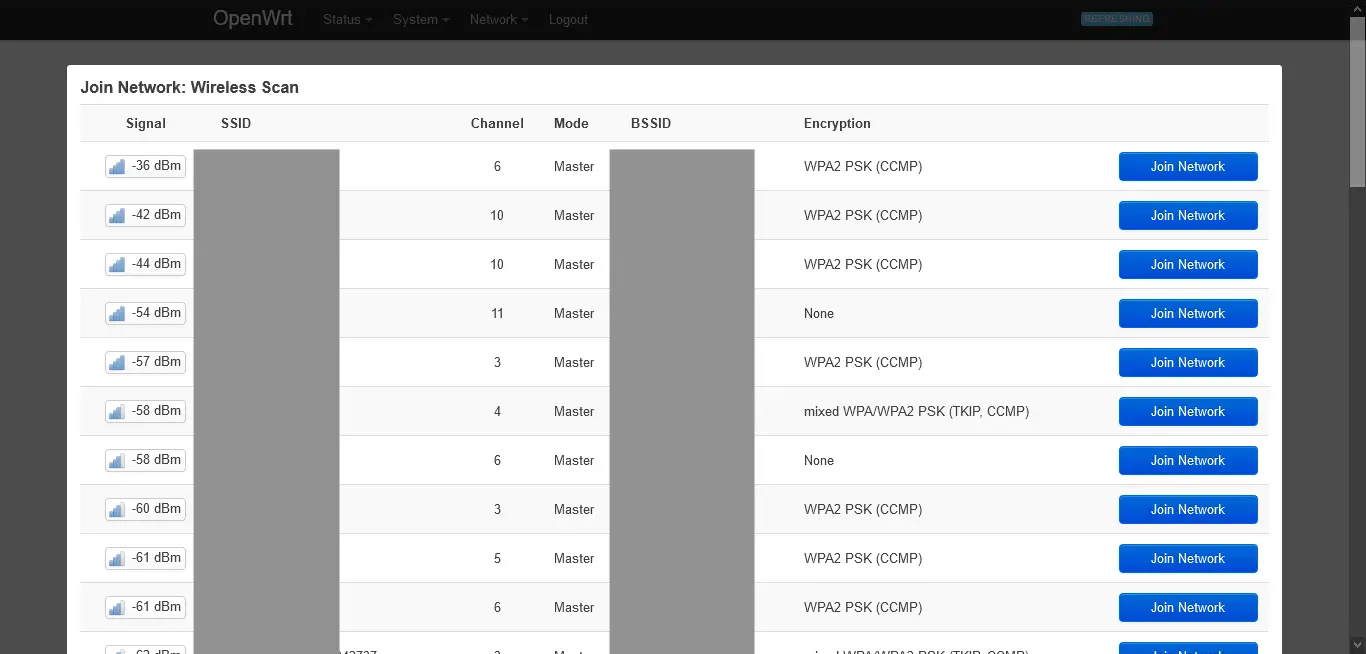Select Logout from the navigation bar
Viewport: 1366px width, 654px height.
coord(568,19)
